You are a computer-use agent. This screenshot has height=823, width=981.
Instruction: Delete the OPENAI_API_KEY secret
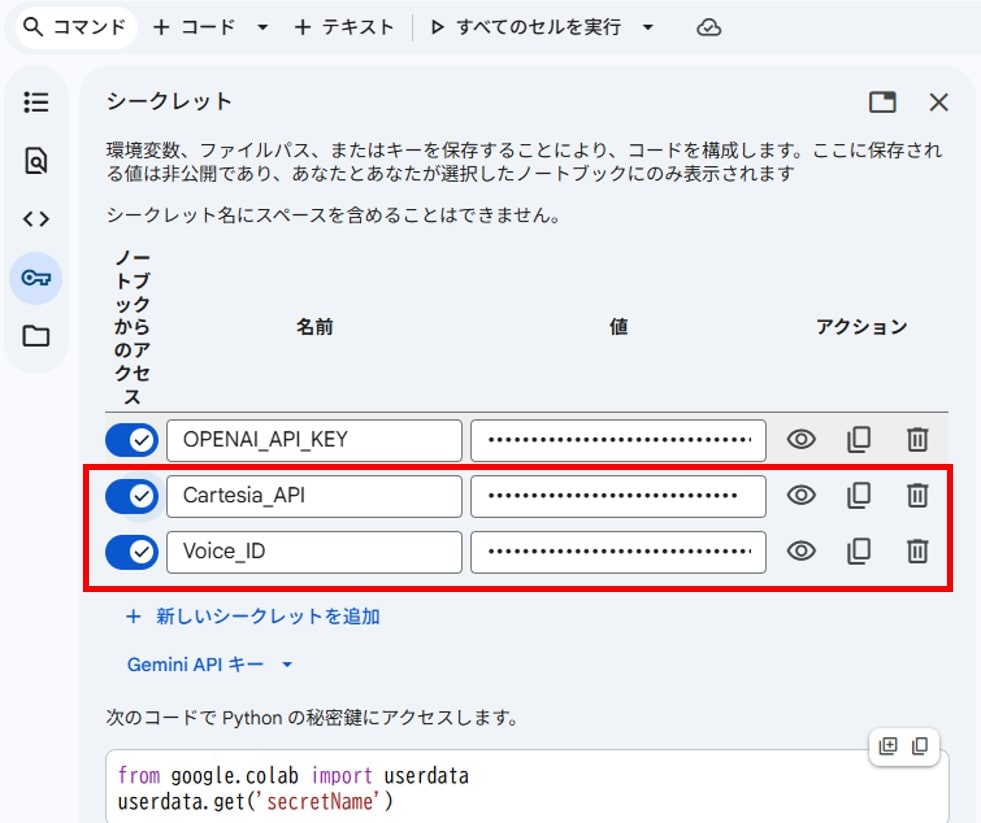coord(916,439)
